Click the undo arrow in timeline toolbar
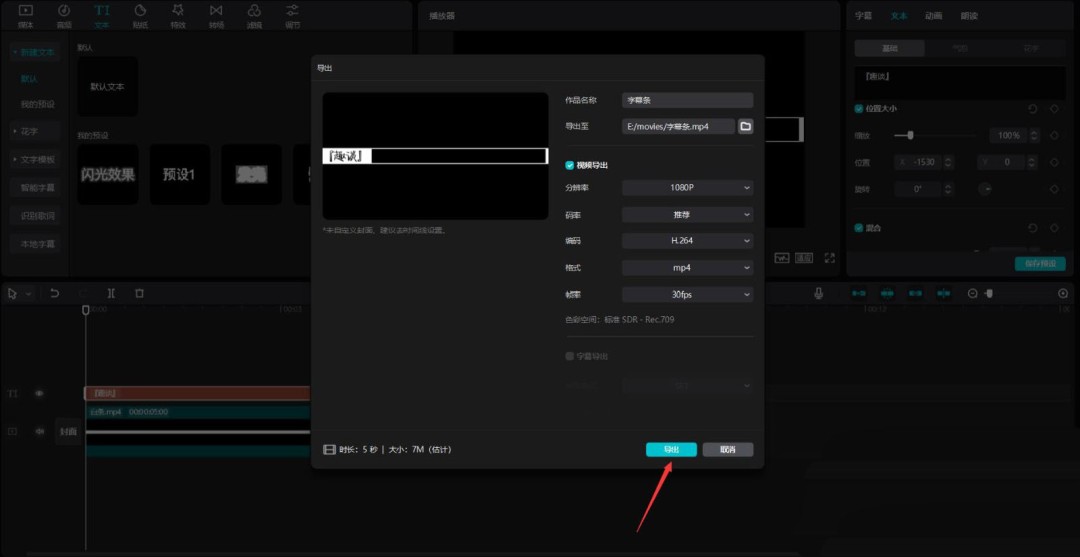 [x=55, y=293]
